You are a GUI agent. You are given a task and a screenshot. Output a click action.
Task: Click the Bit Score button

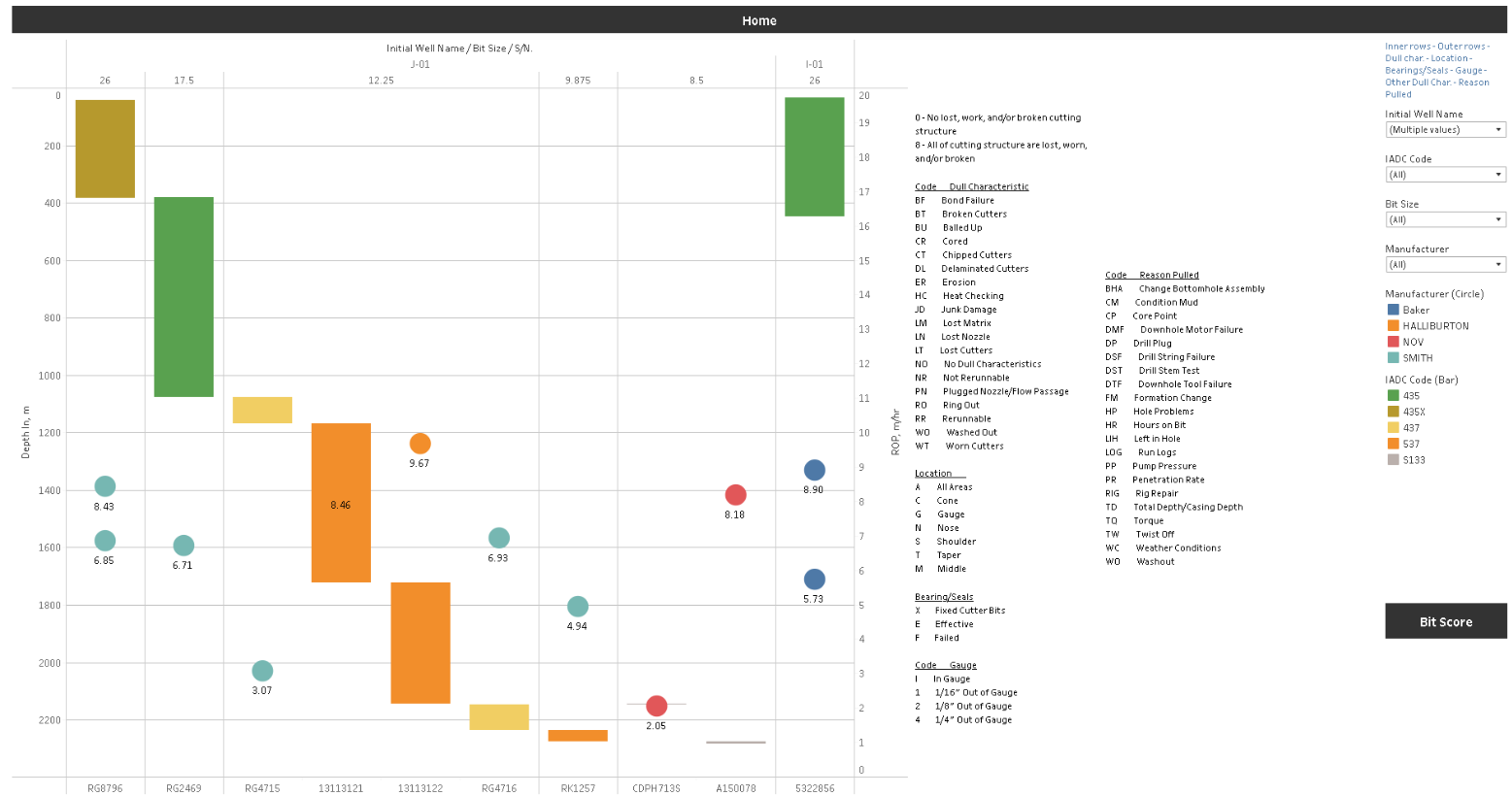pos(1445,620)
